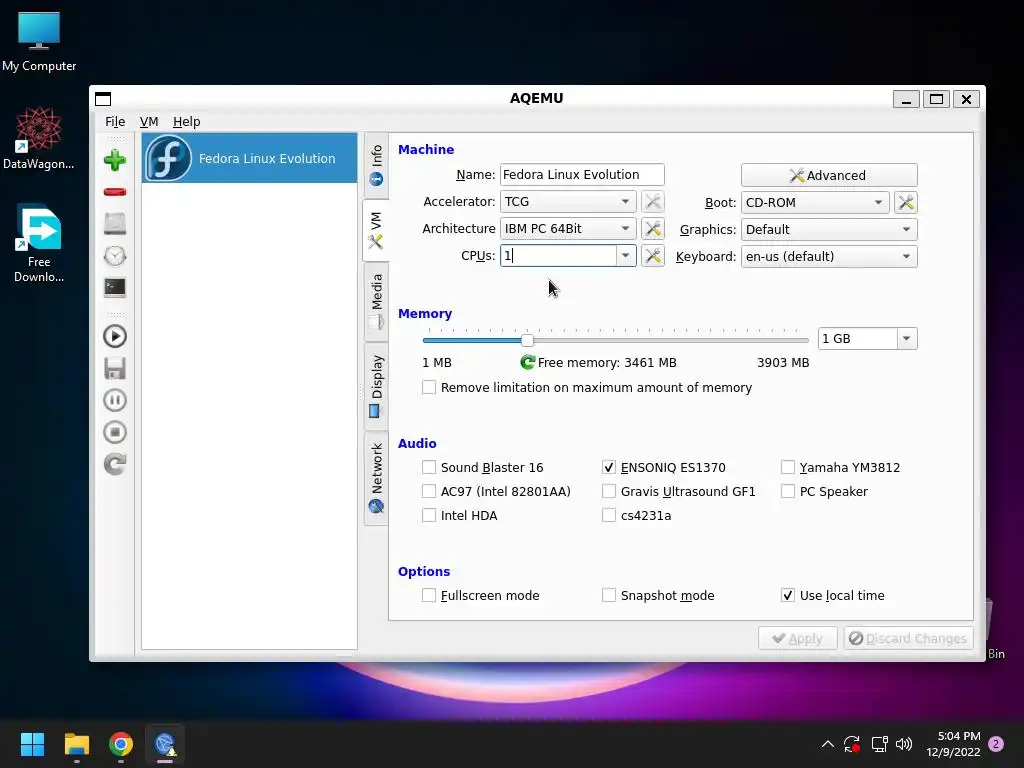Open the DataWagon desktop shortcut
Image resolution: width=1024 pixels, height=768 pixels.
(39, 139)
